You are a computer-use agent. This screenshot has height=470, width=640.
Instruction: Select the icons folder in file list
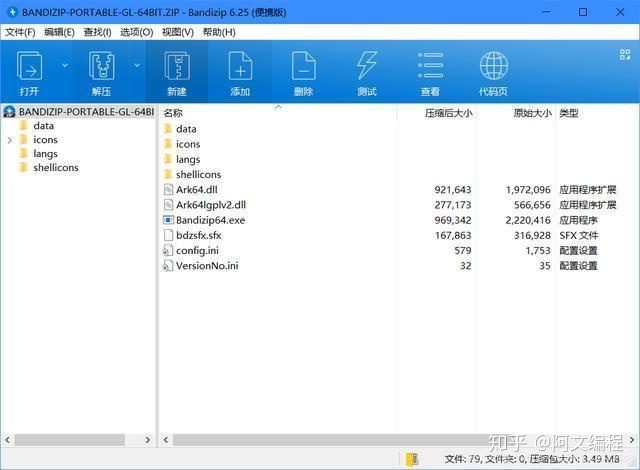pos(188,144)
